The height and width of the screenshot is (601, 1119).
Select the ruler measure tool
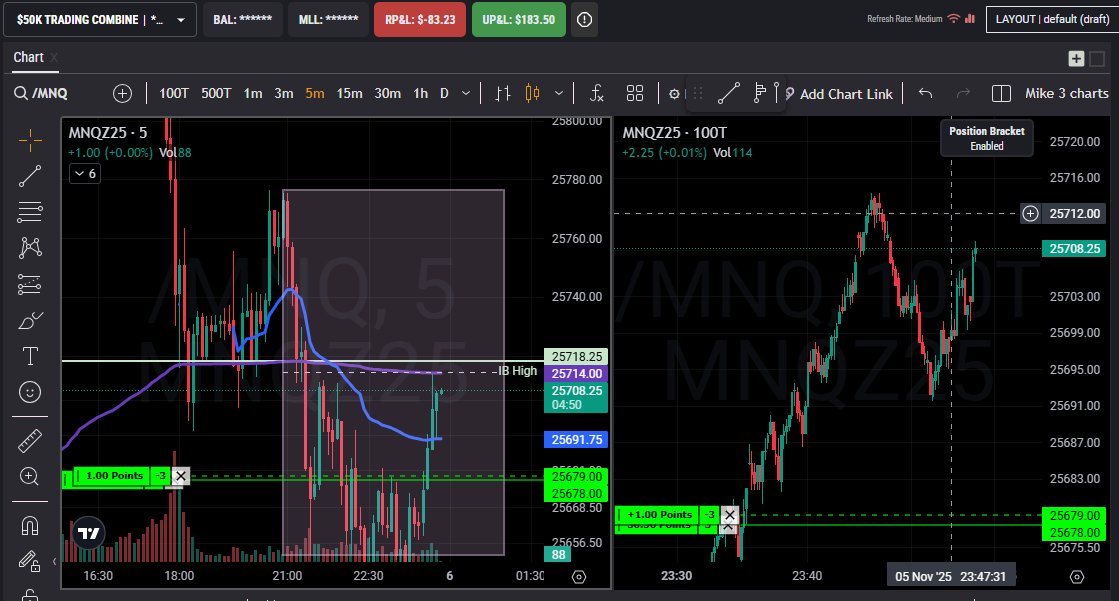coord(30,441)
